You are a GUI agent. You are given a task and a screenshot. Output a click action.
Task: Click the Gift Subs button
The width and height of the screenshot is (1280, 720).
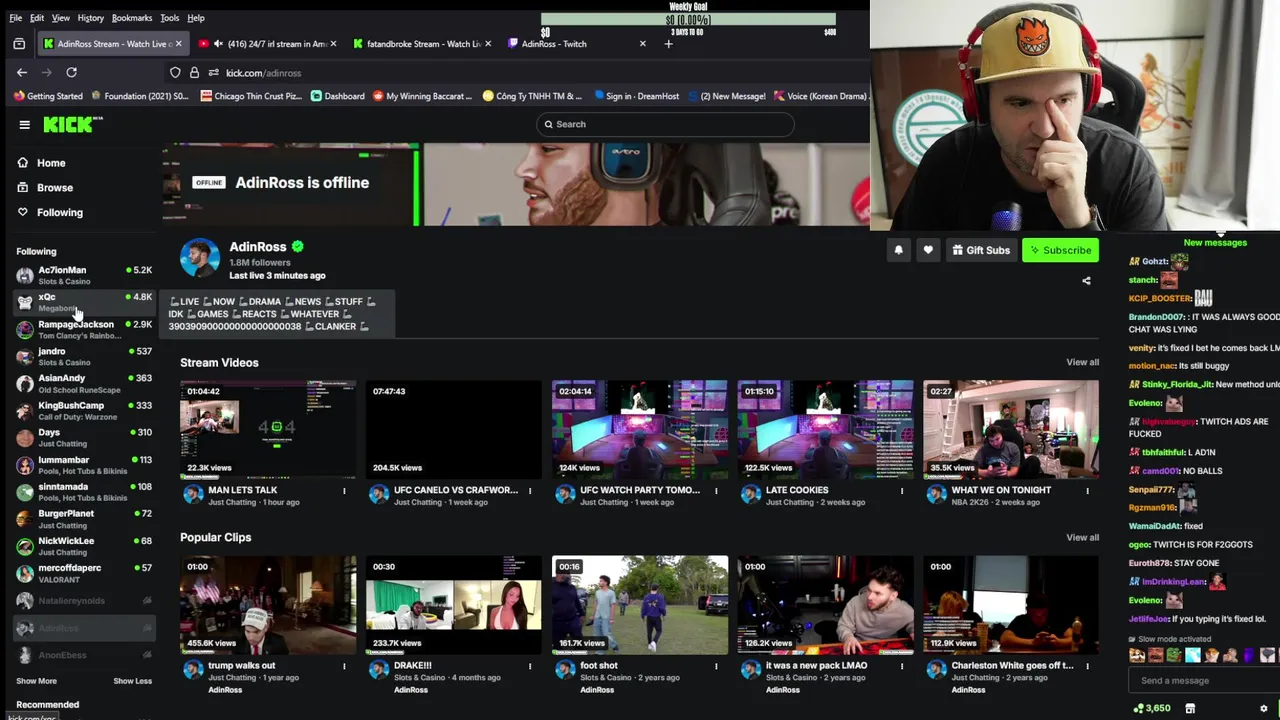981,250
